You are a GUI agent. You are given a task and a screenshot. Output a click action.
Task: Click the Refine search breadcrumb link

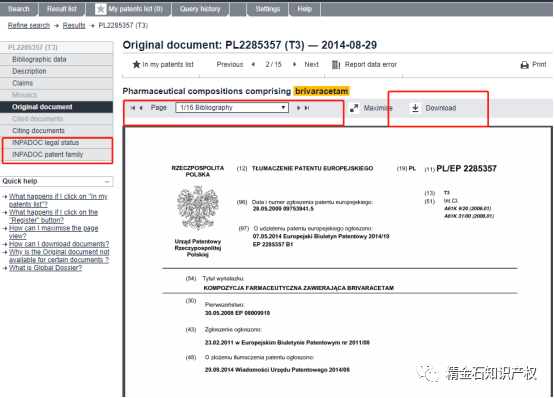tap(29, 25)
